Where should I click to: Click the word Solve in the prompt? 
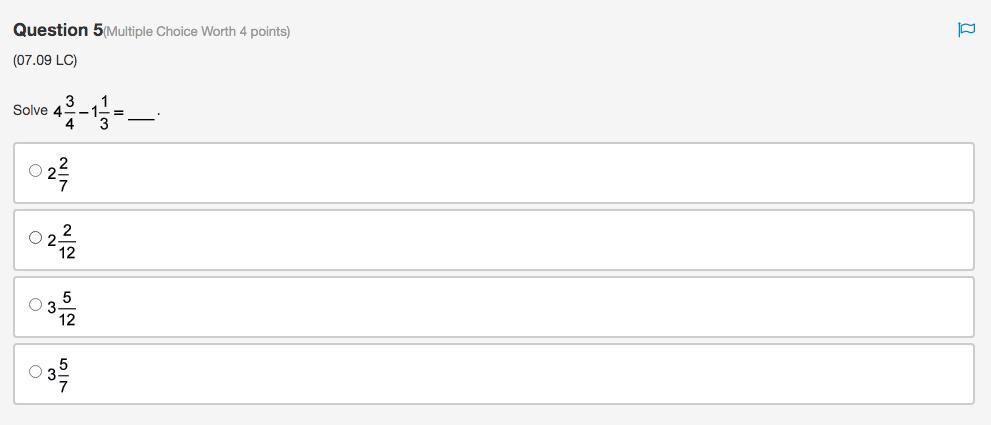[30, 110]
